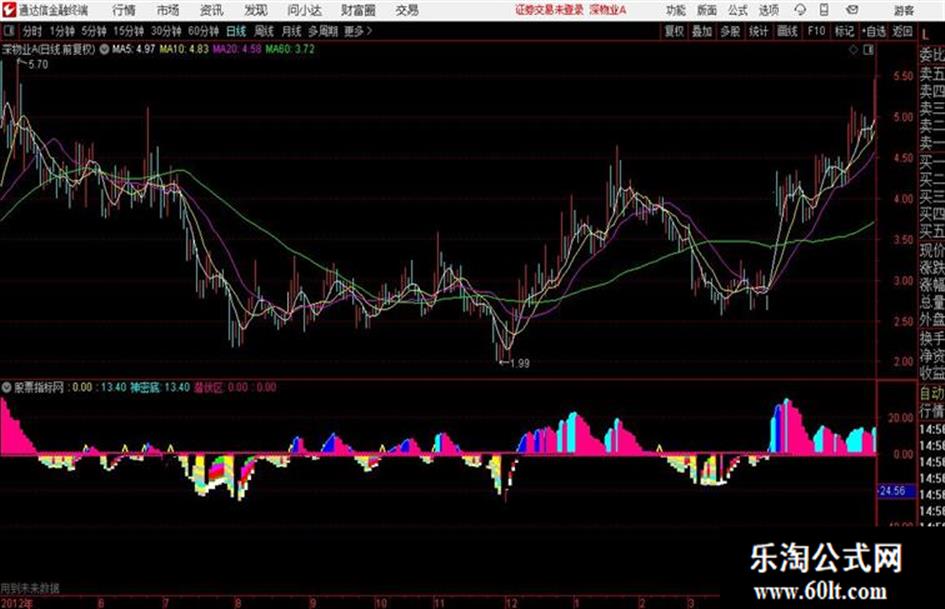The width and height of the screenshot is (945, 609).
Task: Click the MA60: 3.72 value label
Action: (x=290, y=49)
